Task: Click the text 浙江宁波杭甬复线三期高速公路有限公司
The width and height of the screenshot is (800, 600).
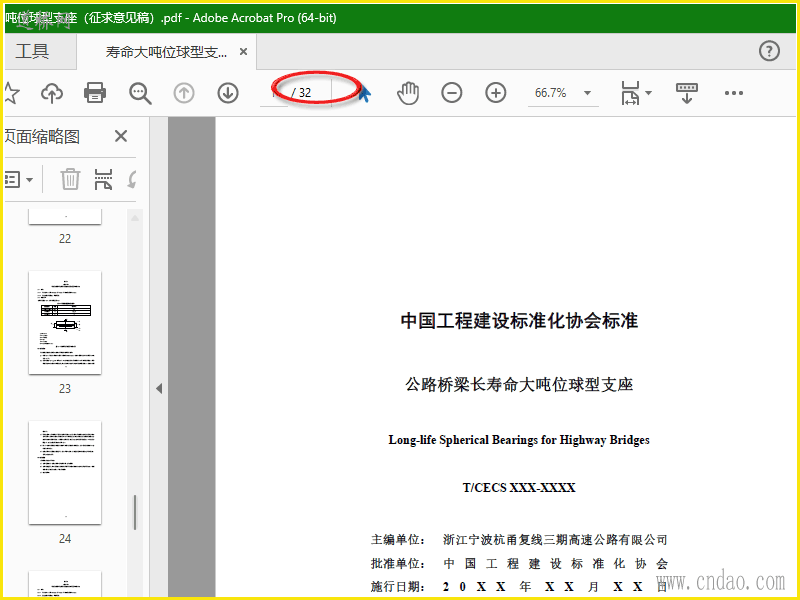Action: coord(555,539)
